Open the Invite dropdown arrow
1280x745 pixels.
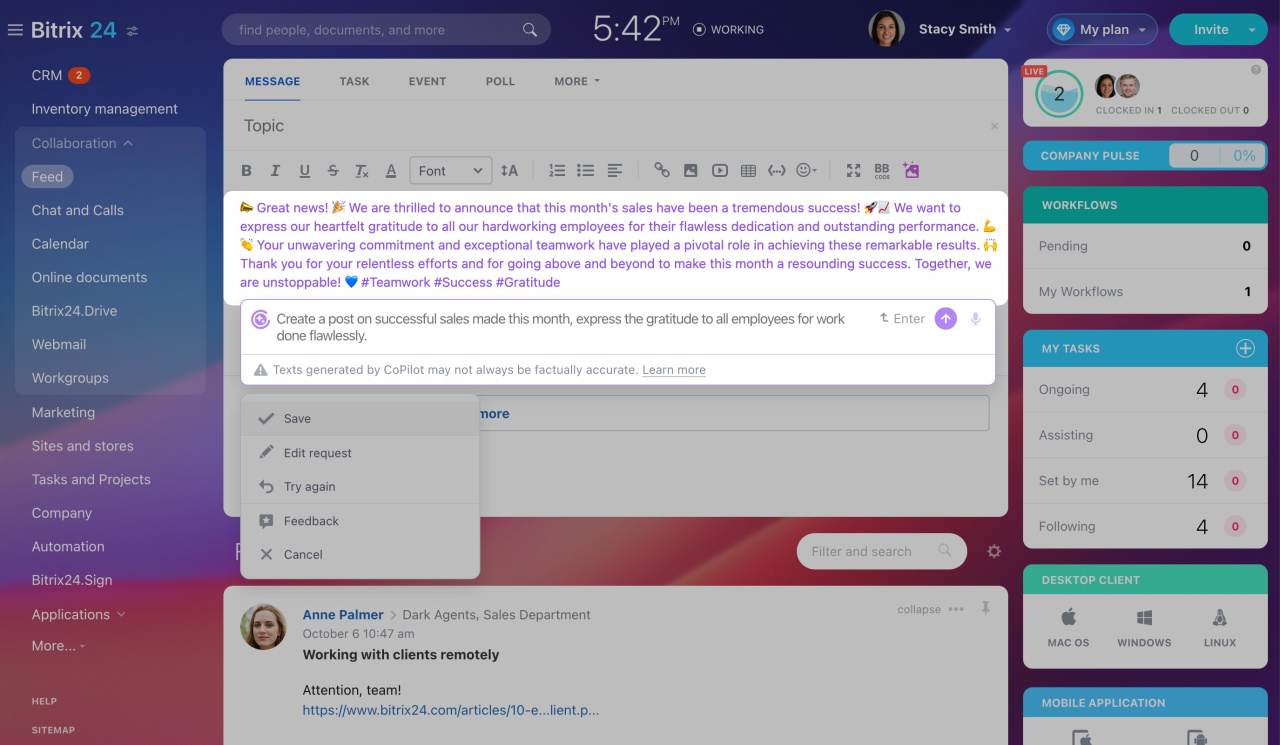click(x=1251, y=30)
